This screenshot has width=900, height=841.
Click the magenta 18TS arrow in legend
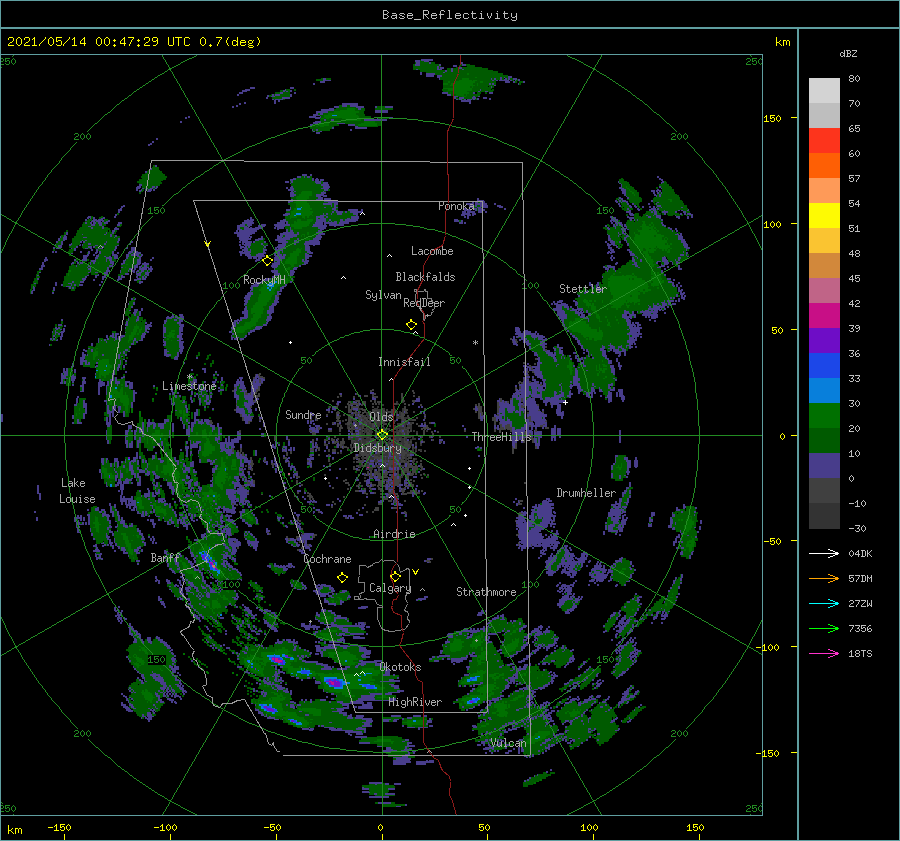824,653
